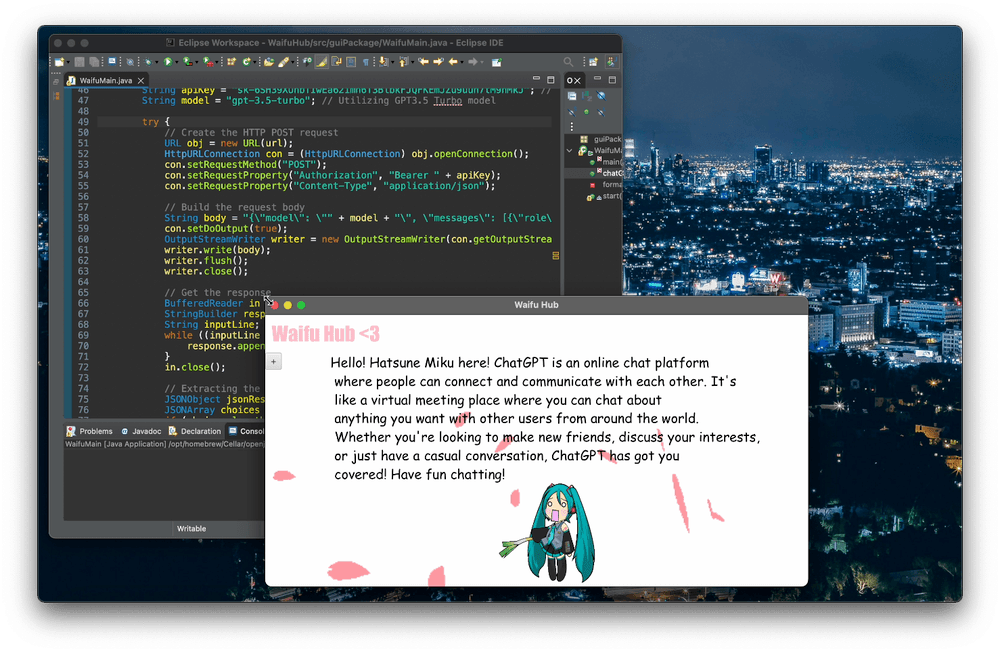Viewport: 1000px width, 652px height.
Task: Toggle Show Whitespace Characters pilcrow
Action: coord(365,62)
